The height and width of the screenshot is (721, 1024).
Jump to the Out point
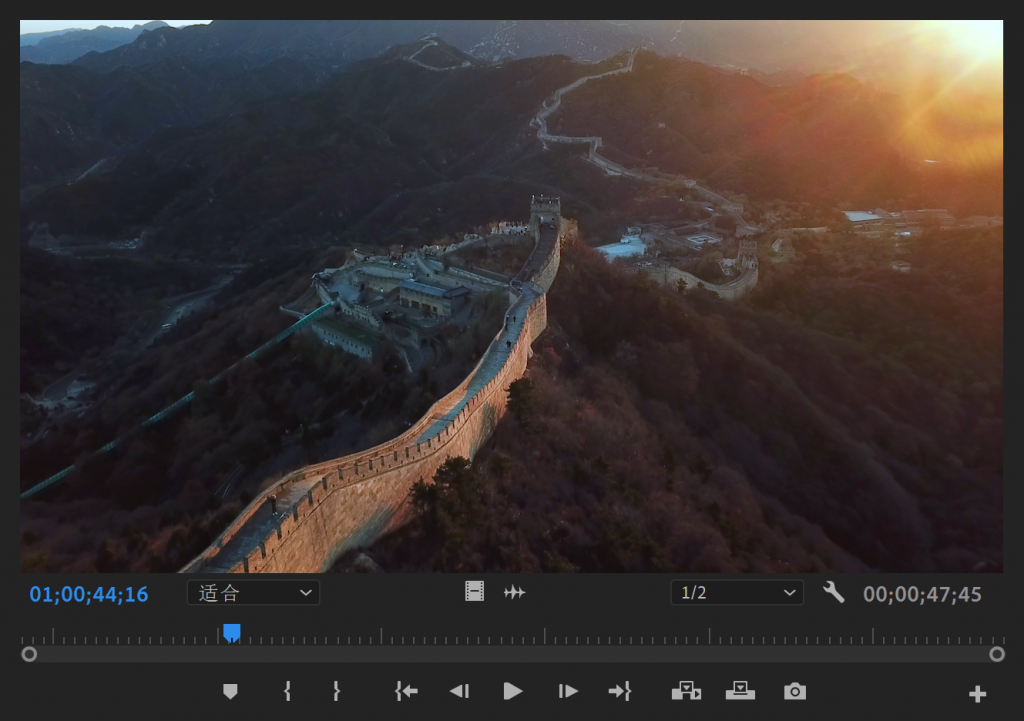[620, 691]
